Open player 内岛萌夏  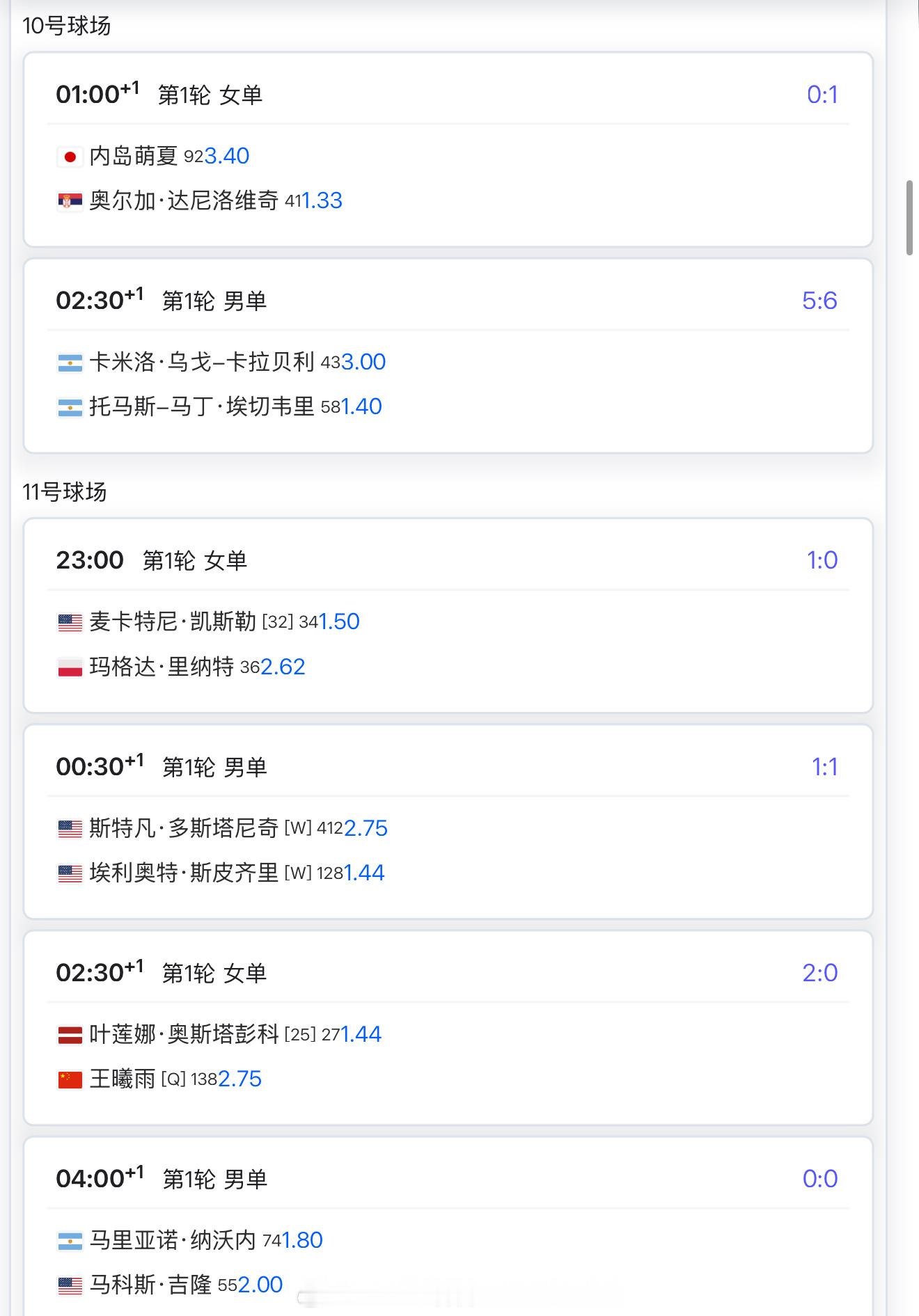134,156
